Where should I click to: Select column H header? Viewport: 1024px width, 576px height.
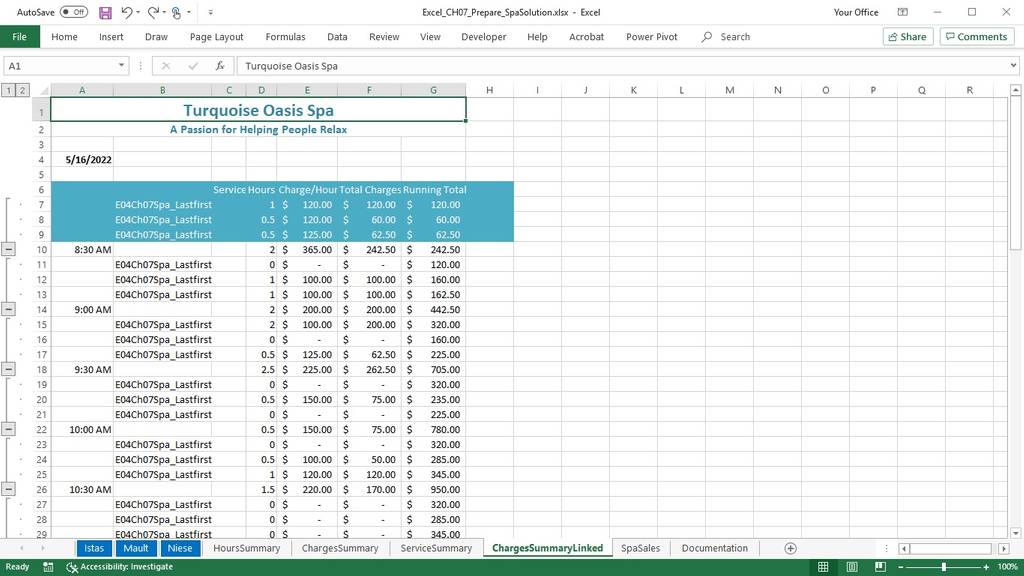[489, 90]
